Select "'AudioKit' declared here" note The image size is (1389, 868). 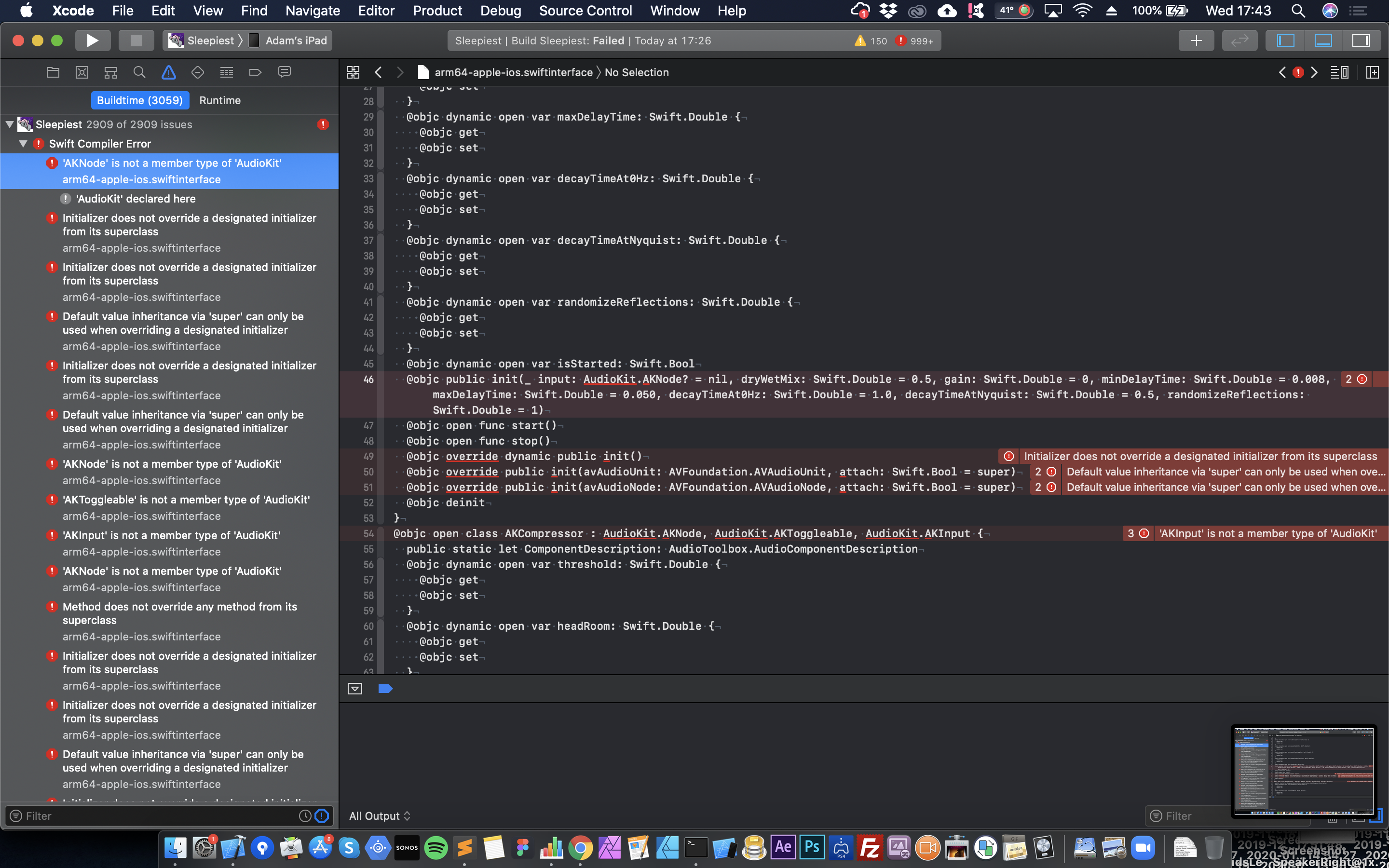pyautogui.click(x=136, y=199)
